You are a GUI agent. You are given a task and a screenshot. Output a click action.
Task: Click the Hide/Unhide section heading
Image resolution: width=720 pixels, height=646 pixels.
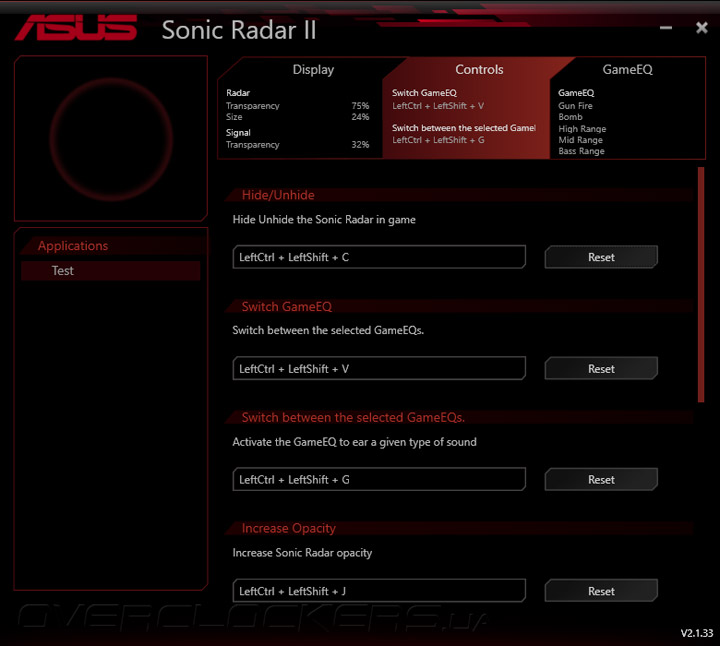278,195
